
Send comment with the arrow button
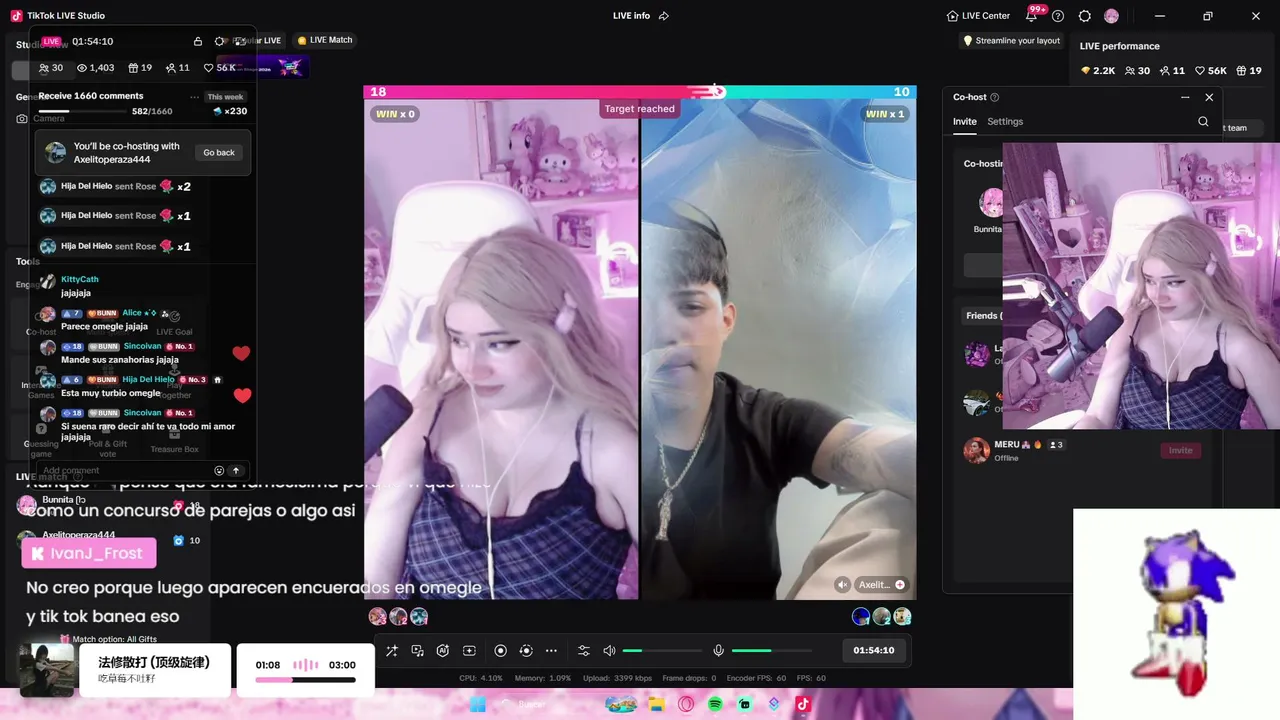236,470
